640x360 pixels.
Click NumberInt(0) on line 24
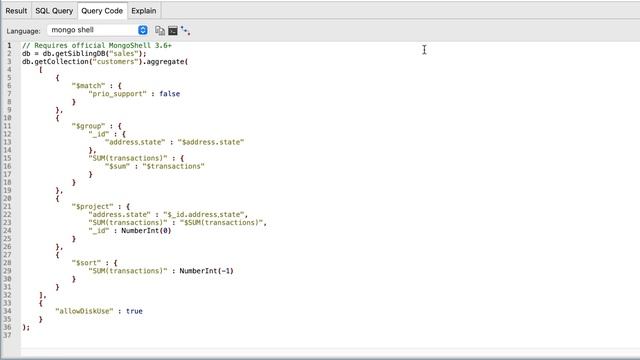coord(146,231)
